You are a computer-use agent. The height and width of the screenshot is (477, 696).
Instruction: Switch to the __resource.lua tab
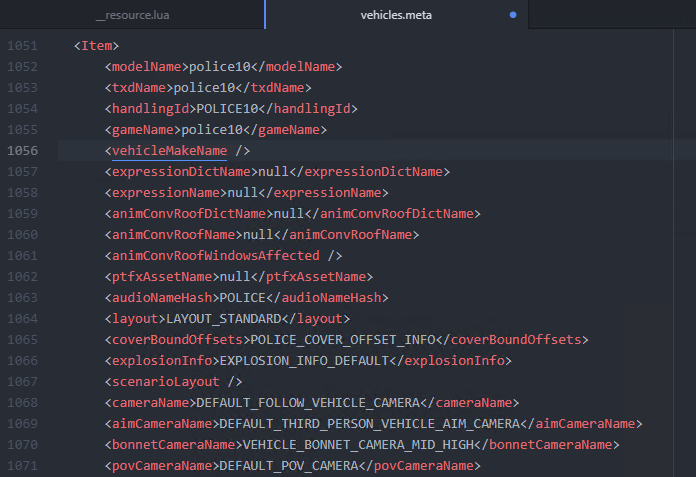point(131,15)
